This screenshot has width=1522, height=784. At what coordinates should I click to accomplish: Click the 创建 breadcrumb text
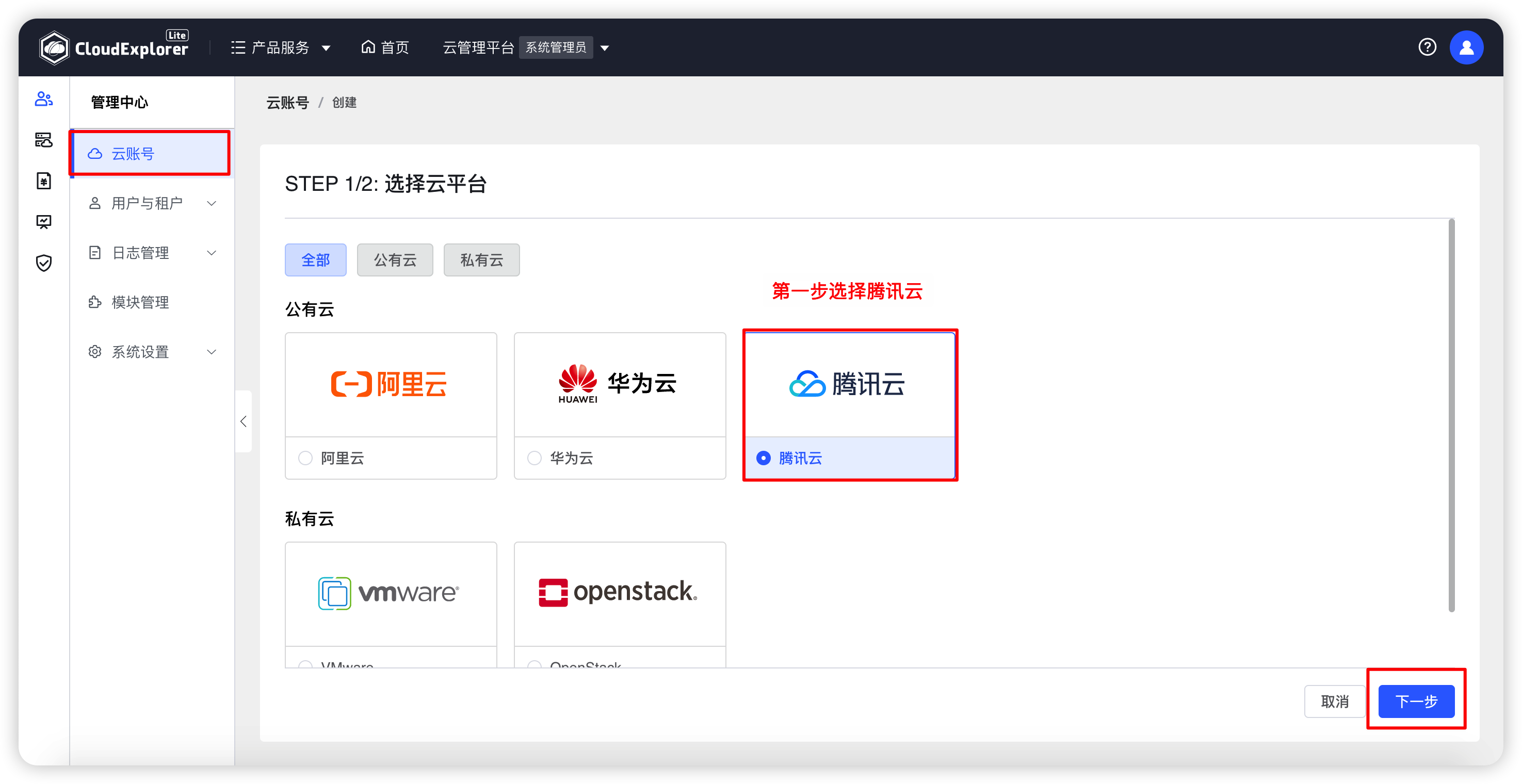pyautogui.click(x=345, y=103)
